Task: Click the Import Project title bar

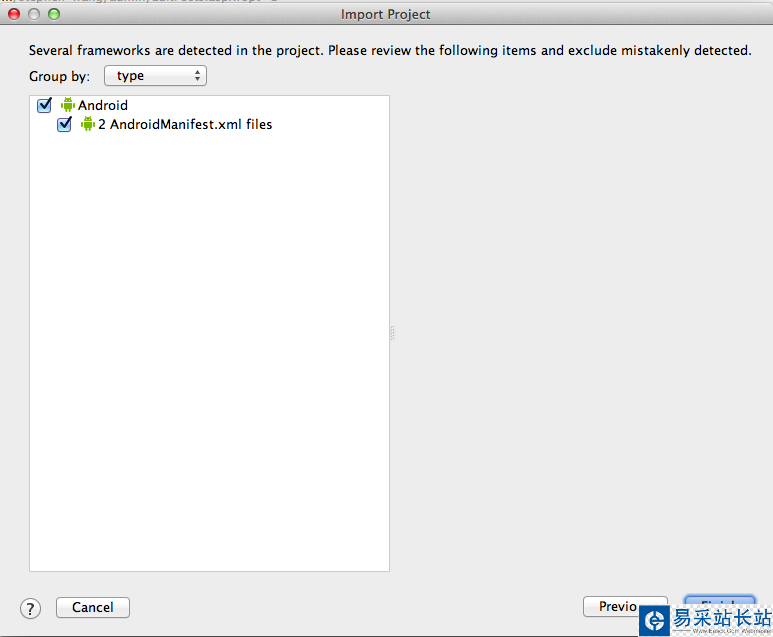Action: tap(386, 15)
